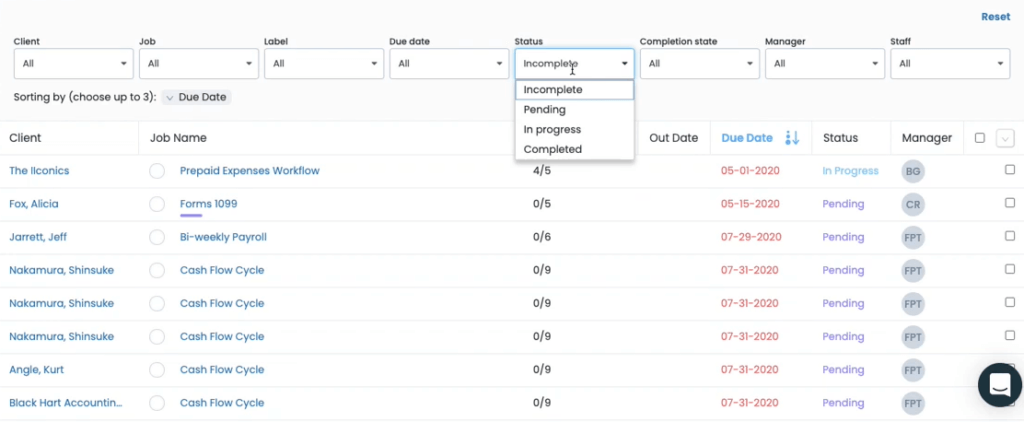
Task: Collapse the Status filter dropdown
Action: click(x=575, y=63)
